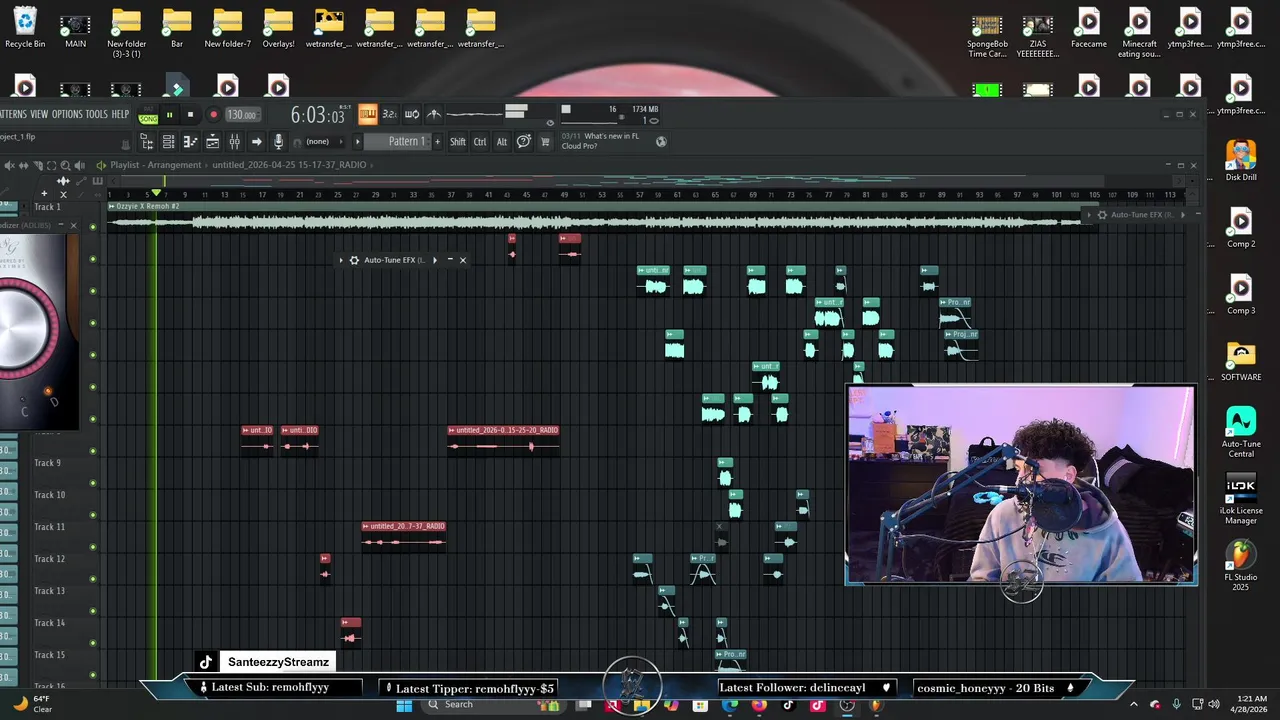Open the TOOLS menu

tap(96, 114)
